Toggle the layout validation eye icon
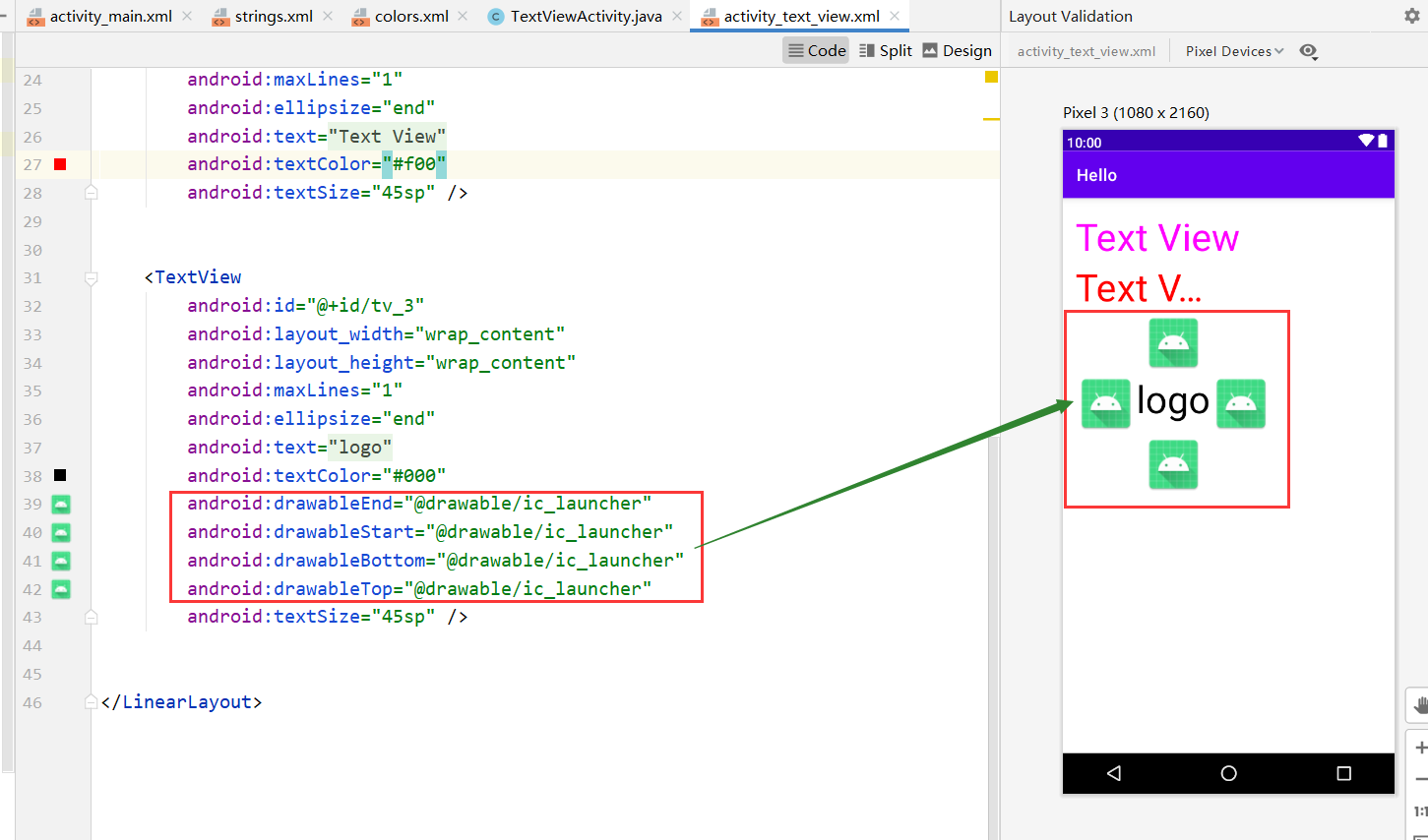This screenshot has height=840, width=1428. [x=1309, y=51]
